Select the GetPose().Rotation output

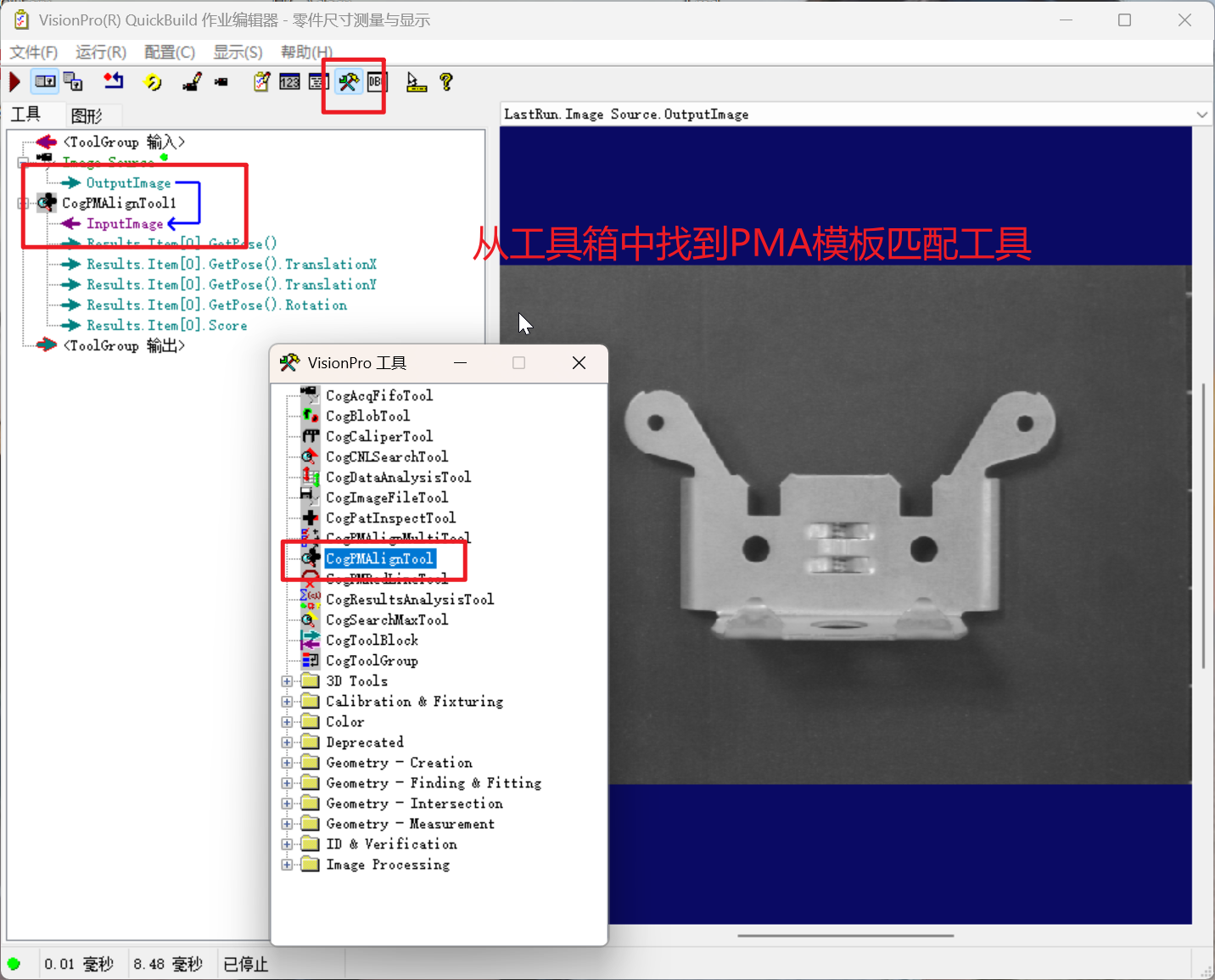pos(216,305)
